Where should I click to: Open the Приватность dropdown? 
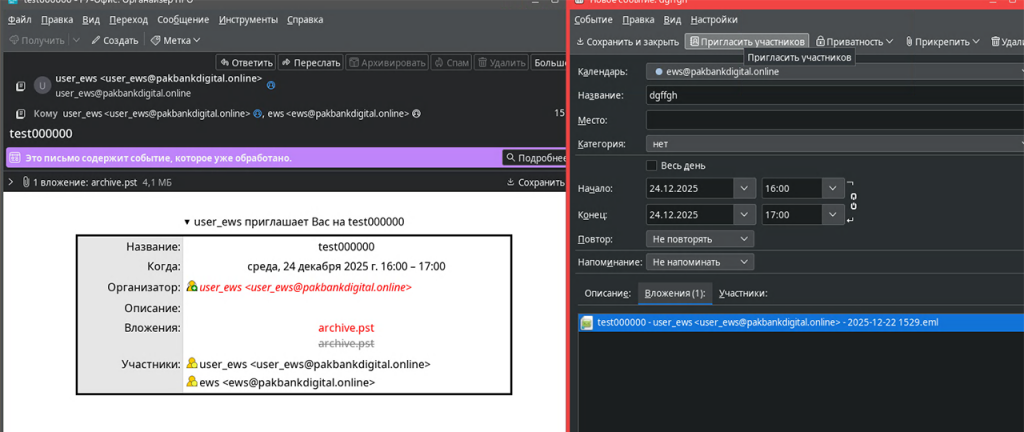(x=855, y=42)
